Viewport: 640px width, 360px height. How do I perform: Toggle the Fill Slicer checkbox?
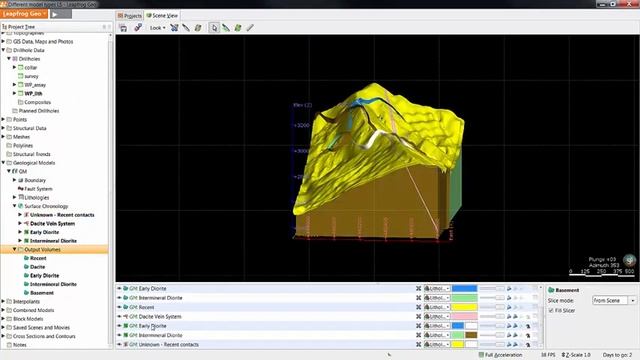[x=551, y=311]
